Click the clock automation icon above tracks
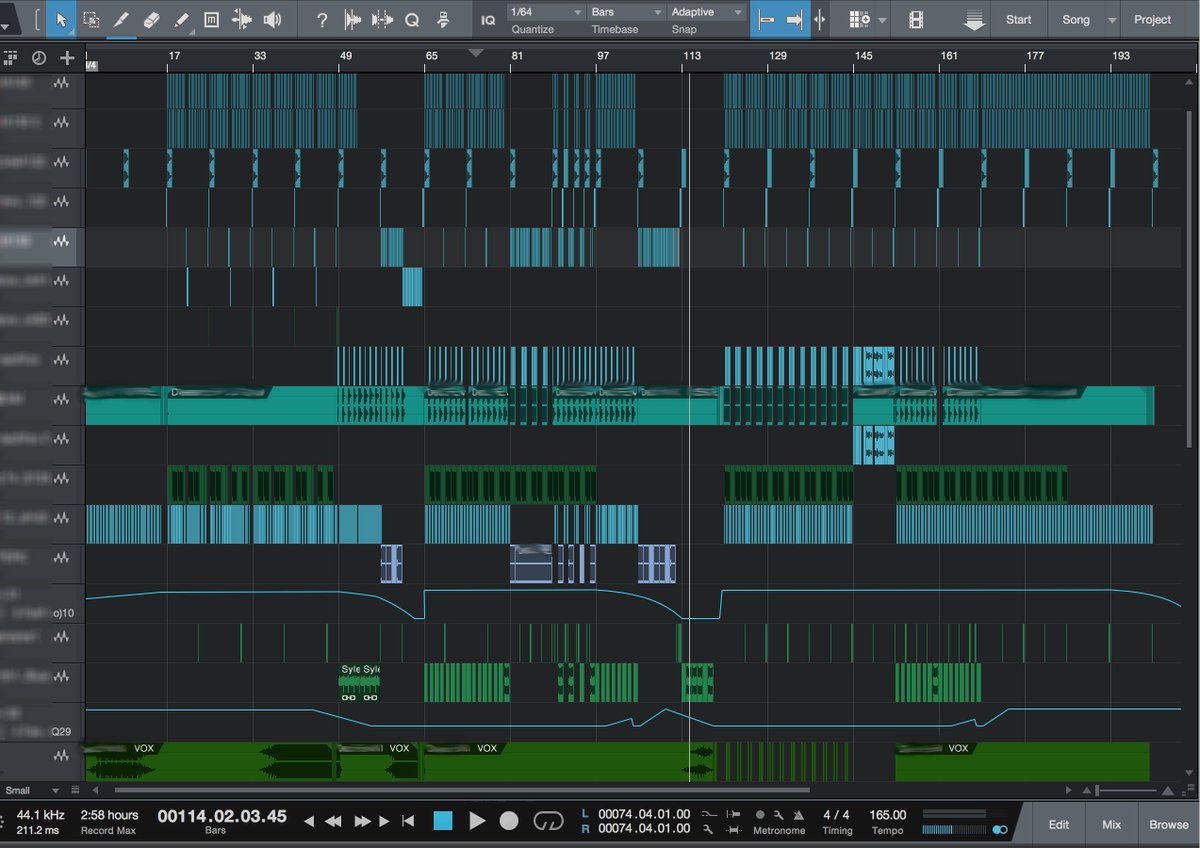1200x848 pixels. pyautogui.click(x=39, y=58)
